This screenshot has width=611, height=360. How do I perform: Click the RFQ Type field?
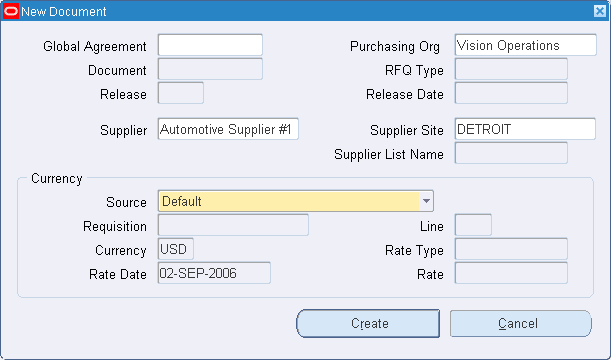tap(511, 69)
